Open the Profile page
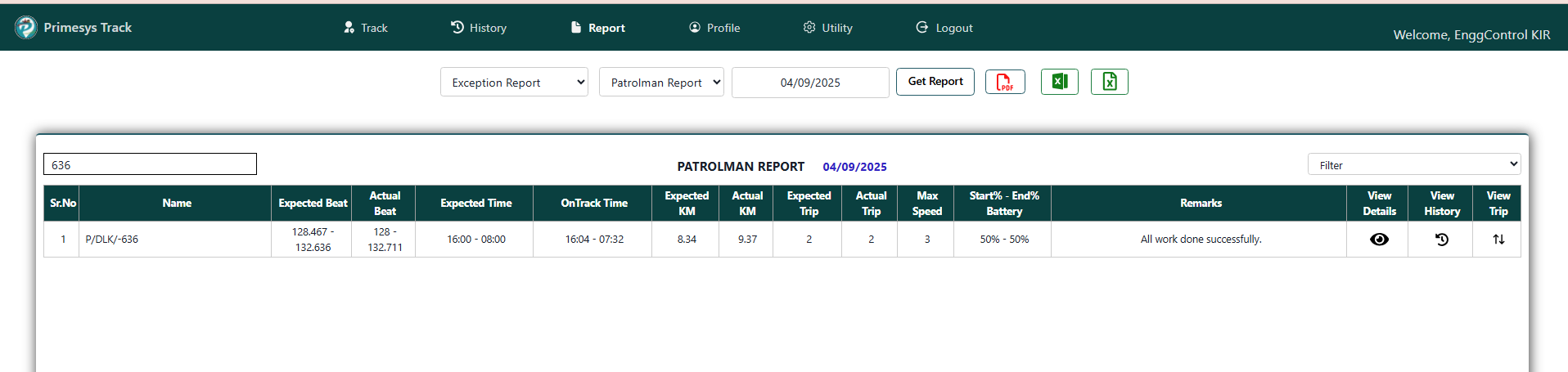The width and height of the screenshot is (1568, 372). (714, 28)
